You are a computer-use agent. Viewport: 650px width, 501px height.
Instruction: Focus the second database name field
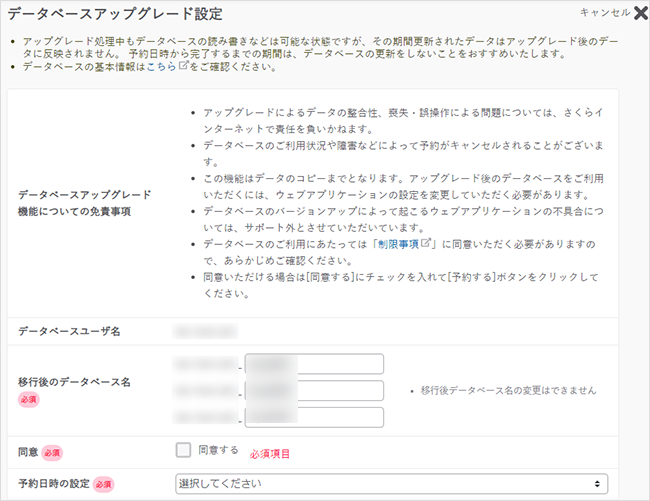[x=314, y=390]
